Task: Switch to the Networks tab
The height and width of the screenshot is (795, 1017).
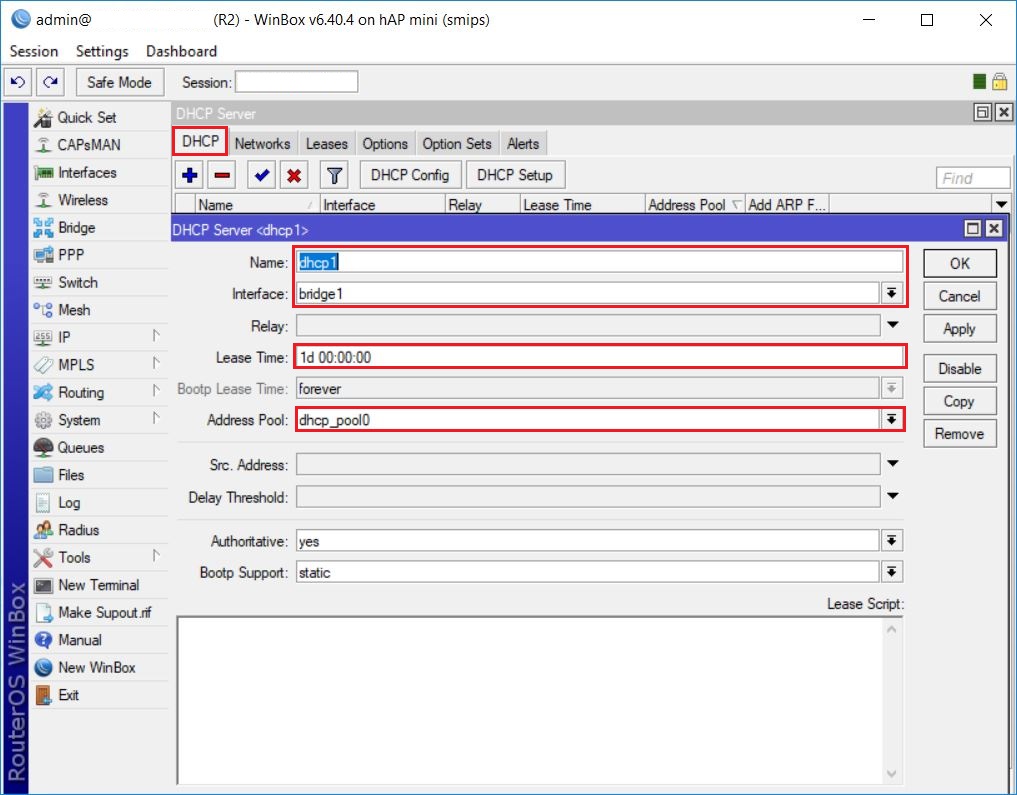Action: pyautogui.click(x=262, y=143)
